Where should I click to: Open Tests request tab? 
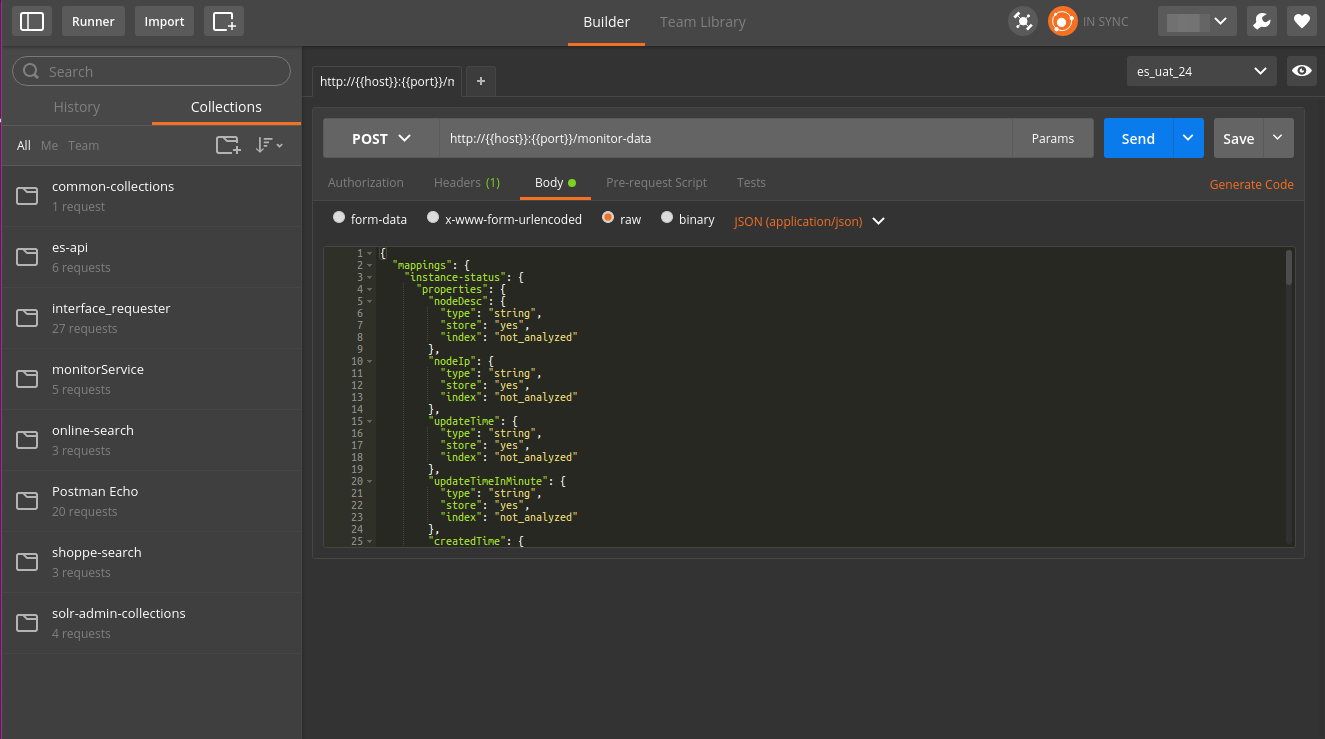(x=751, y=183)
